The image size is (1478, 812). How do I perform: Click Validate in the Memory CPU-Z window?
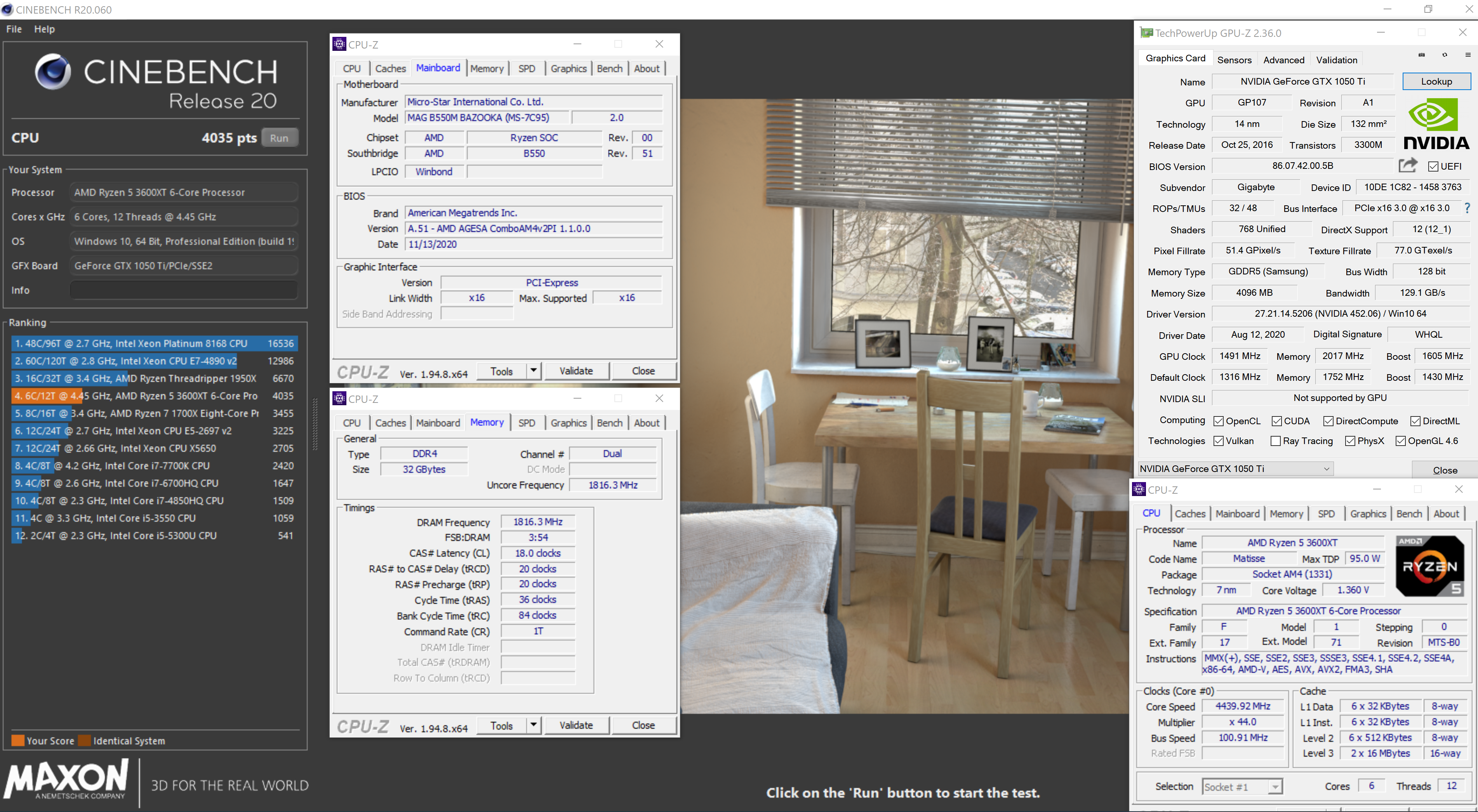point(576,725)
